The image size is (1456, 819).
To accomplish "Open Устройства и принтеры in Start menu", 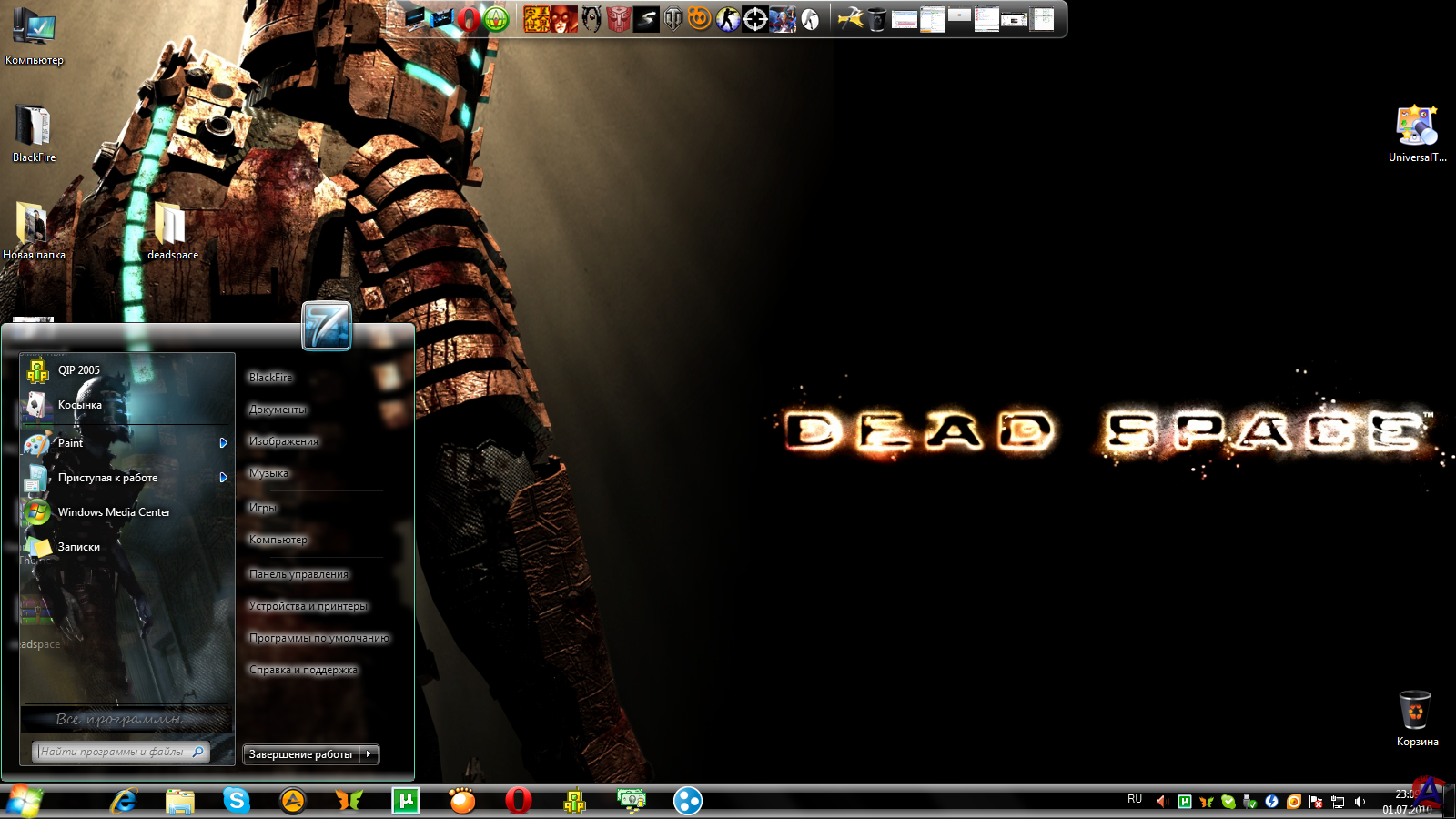I will point(308,606).
